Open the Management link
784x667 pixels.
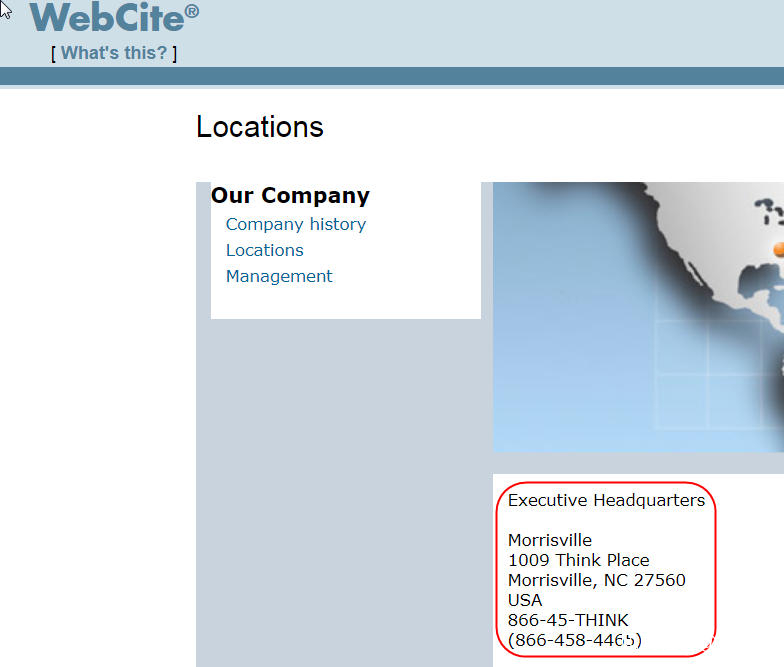pyautogui.click(x=279, y=276)
